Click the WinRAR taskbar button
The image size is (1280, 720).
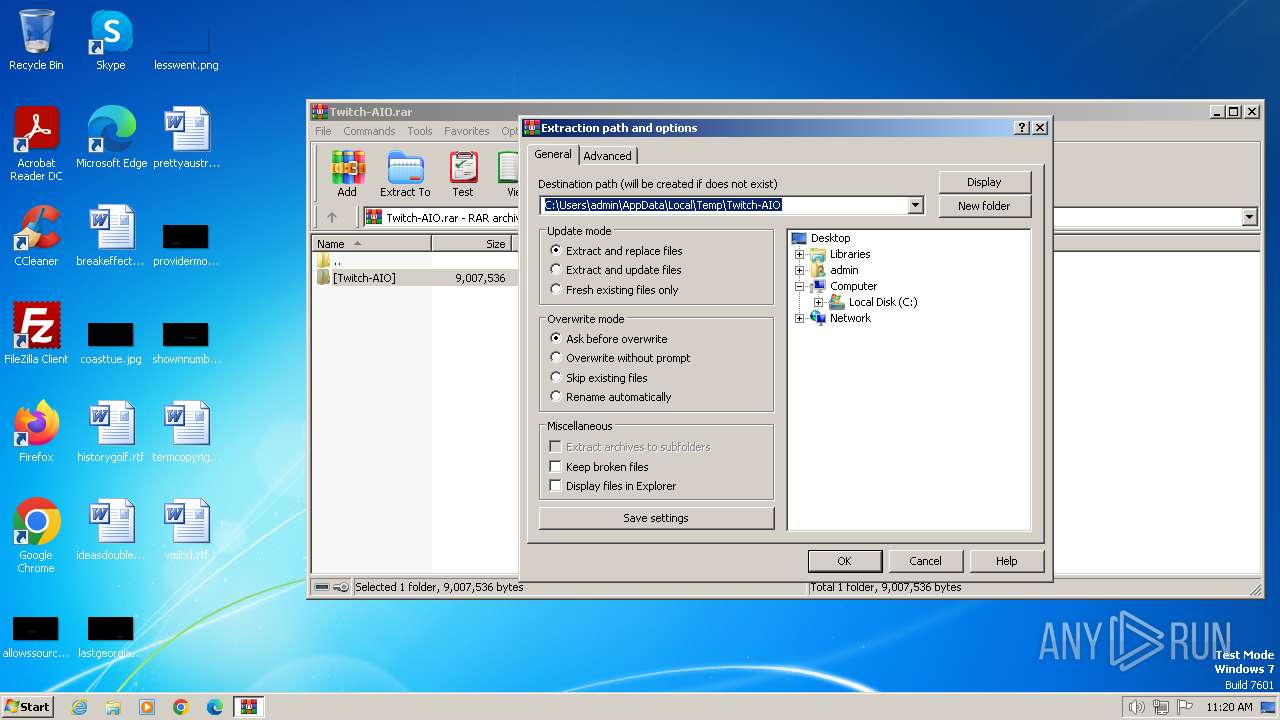tap(248, 707)
